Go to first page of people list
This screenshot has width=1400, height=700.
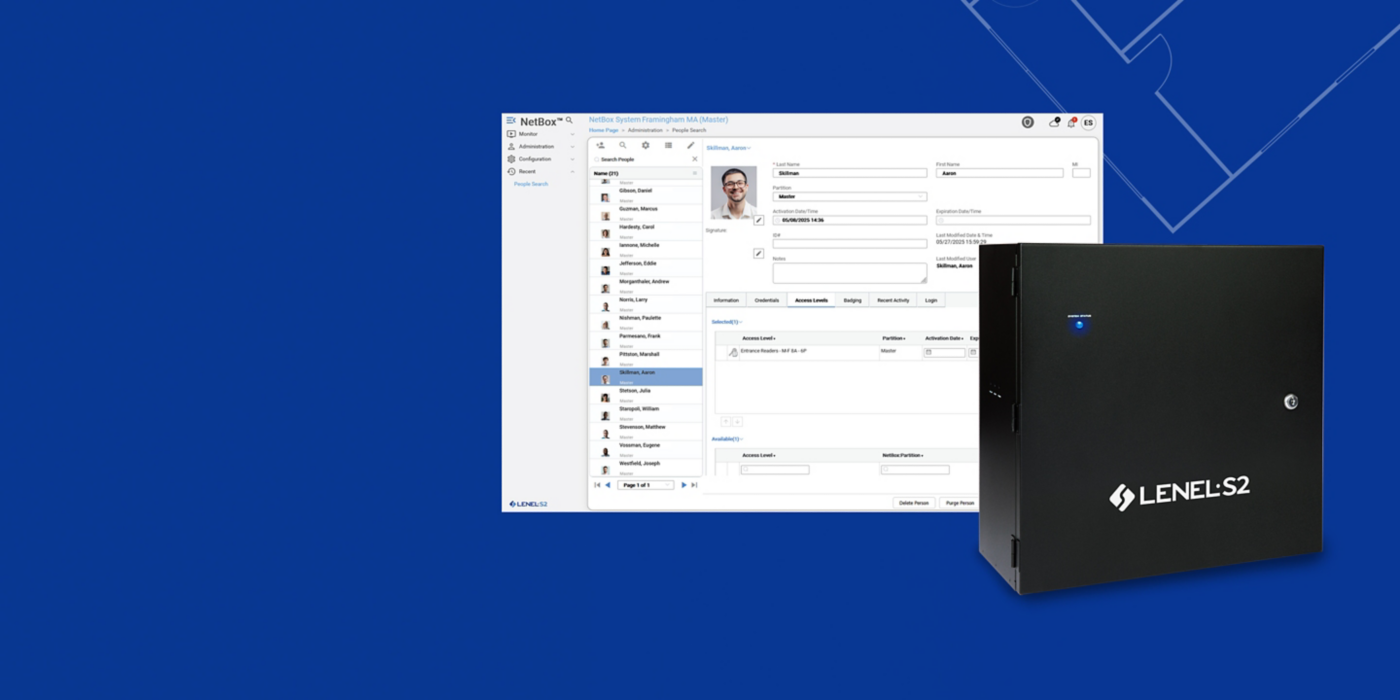coord(597,485)
